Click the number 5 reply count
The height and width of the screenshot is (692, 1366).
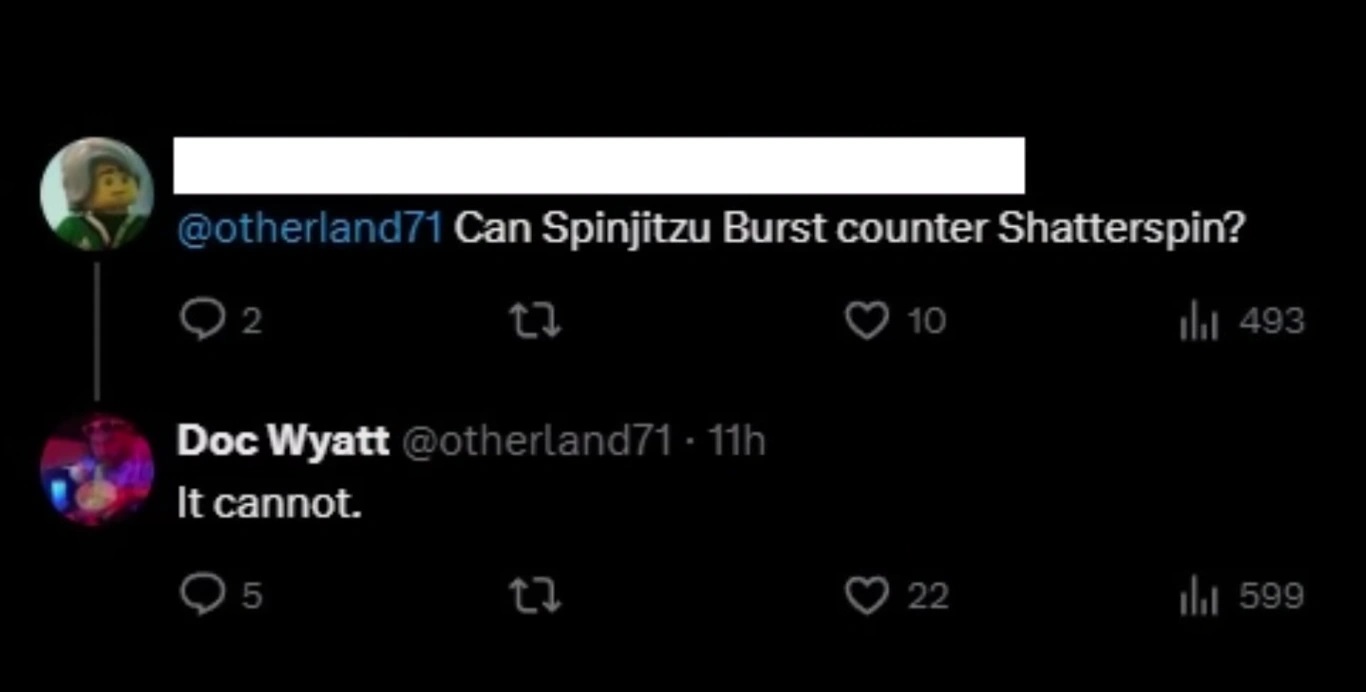coord(252,596)
